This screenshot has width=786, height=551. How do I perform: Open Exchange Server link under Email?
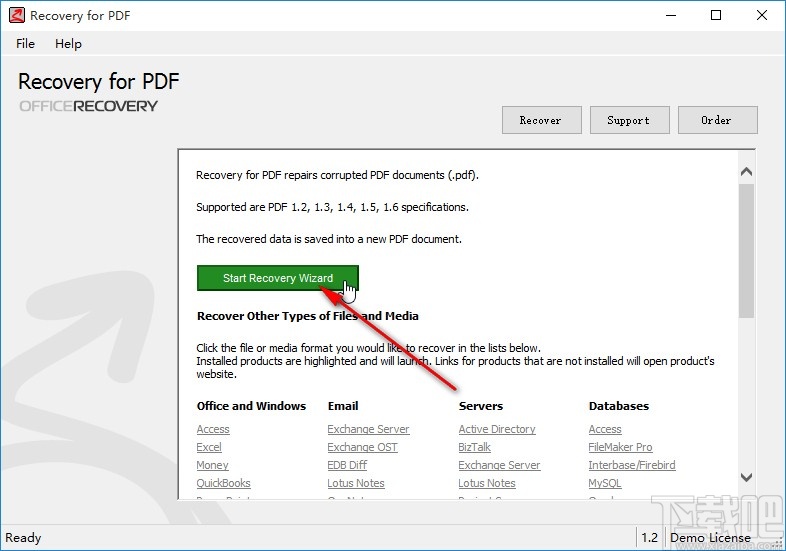[368, 429]
